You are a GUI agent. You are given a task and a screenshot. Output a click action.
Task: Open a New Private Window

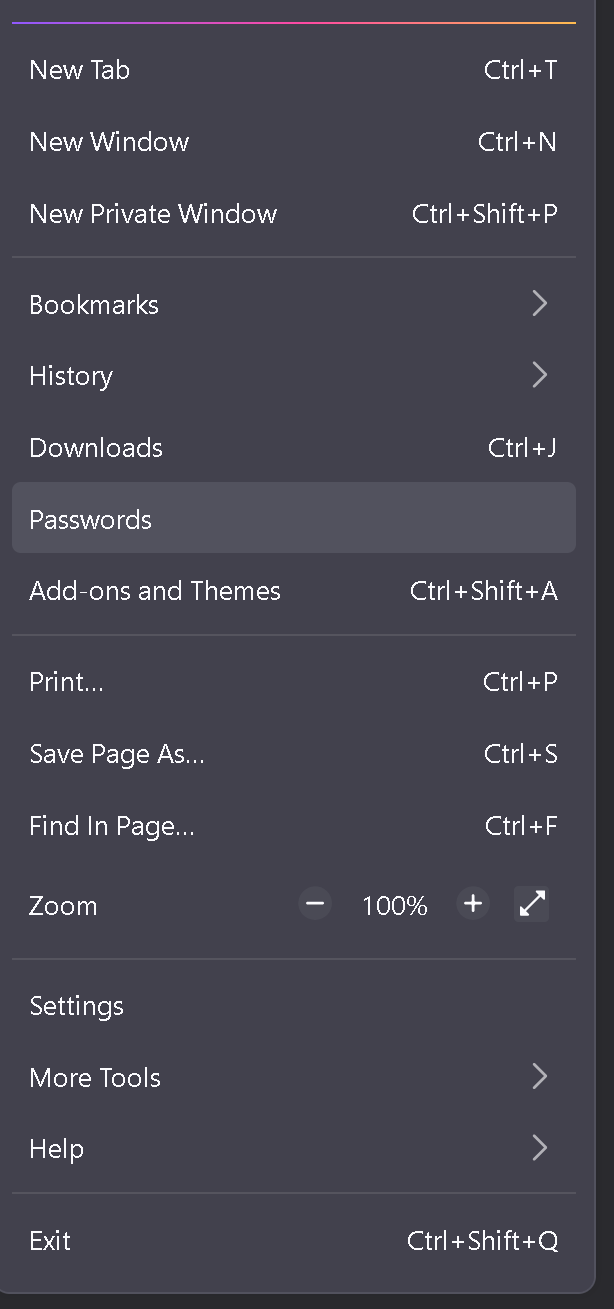[294, 214]
